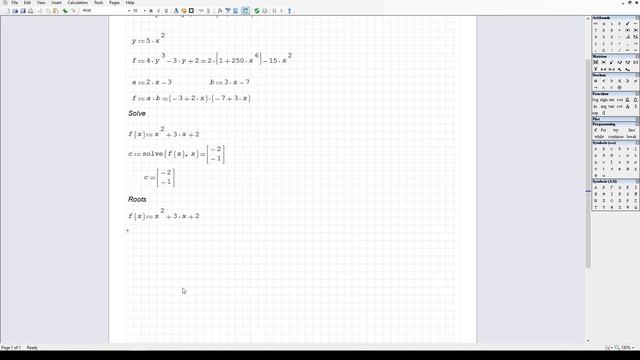Viewport: 640px width, 360px height.
Task: Click the Redo toolbar icon
Action: point(74,11)
